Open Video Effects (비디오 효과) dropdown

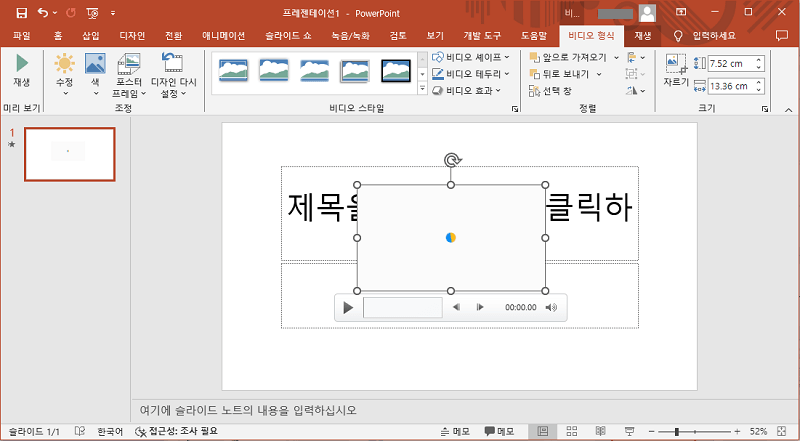[466, 91]
